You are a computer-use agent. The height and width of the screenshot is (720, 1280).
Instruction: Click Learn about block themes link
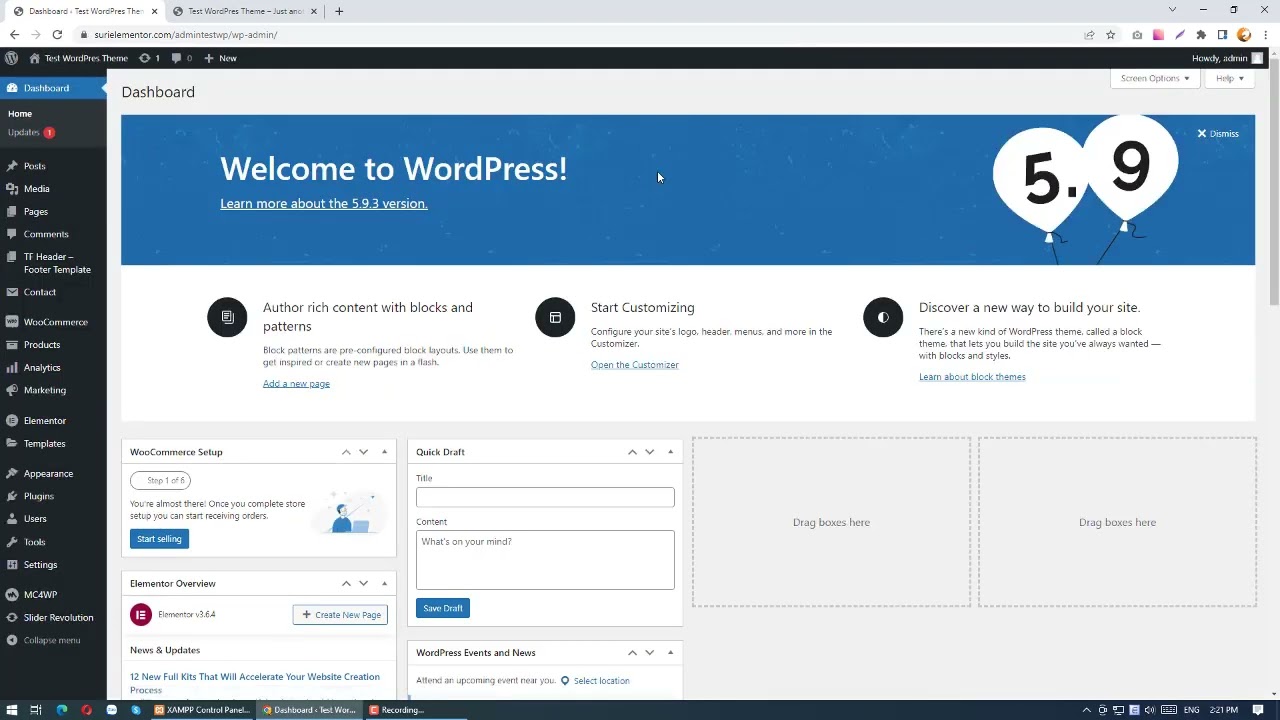972,377
